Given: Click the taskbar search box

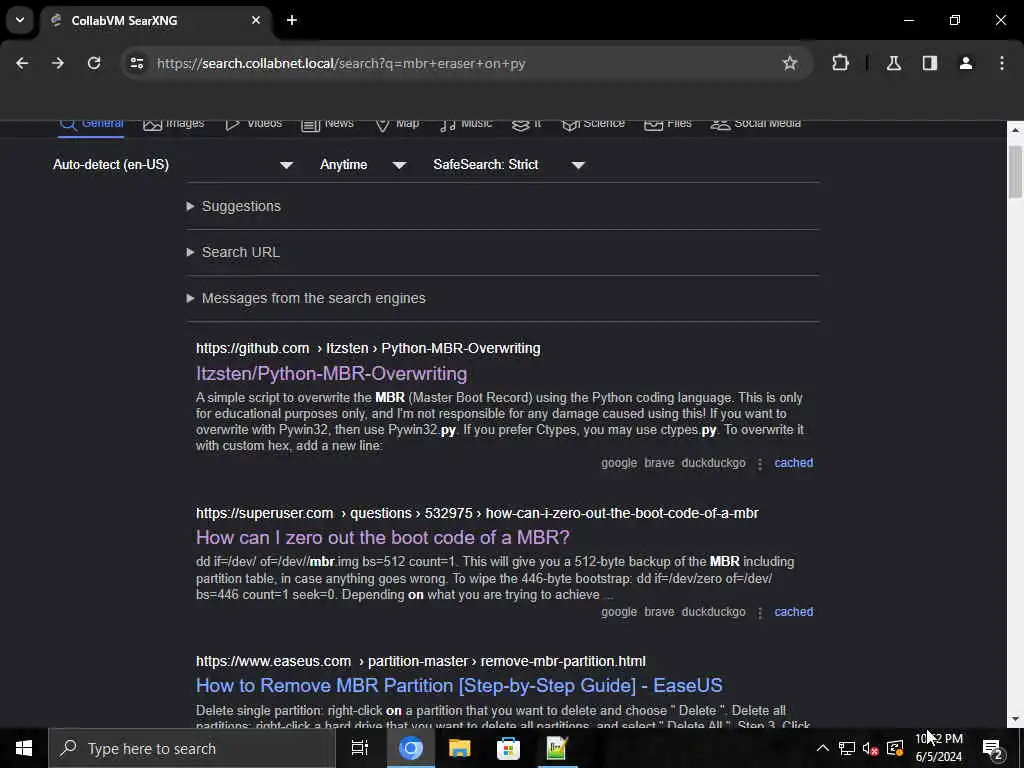Looking at the screenshot, I should click(191, 748).
